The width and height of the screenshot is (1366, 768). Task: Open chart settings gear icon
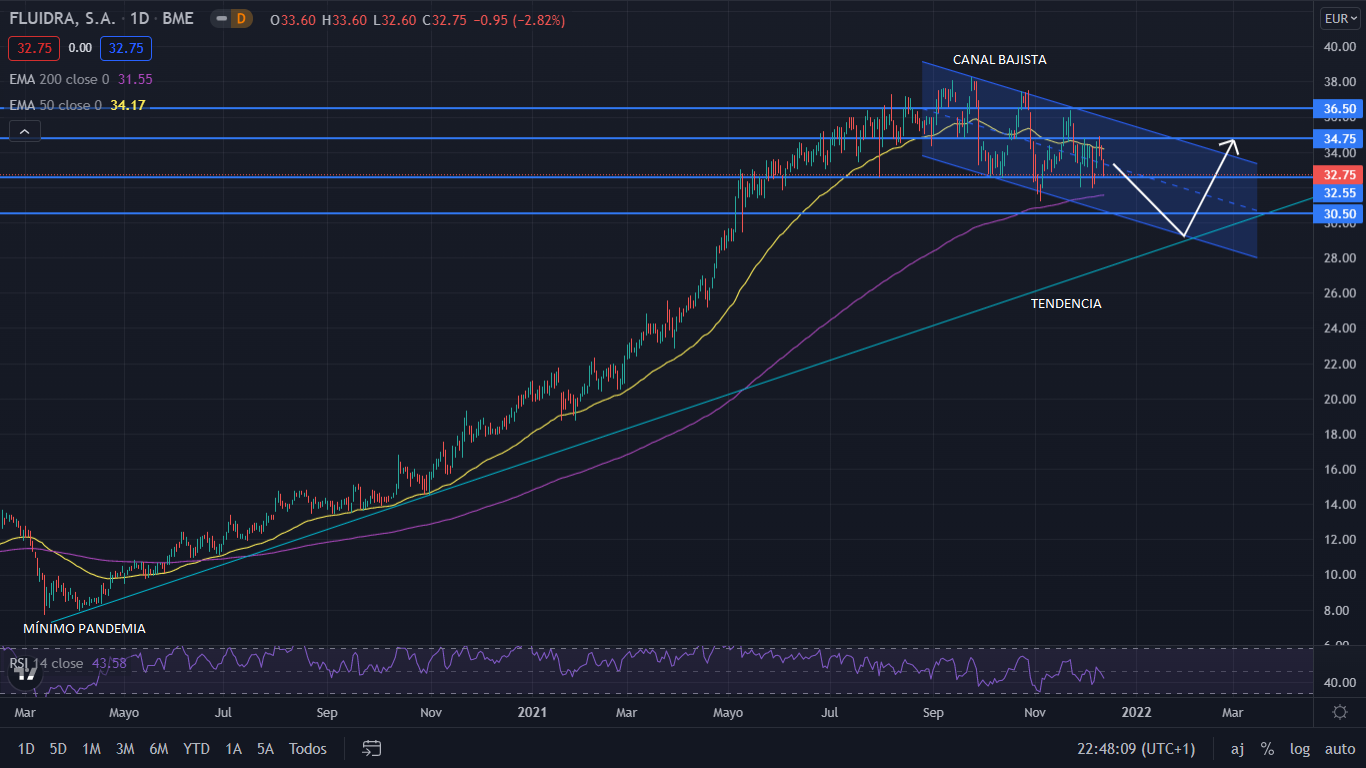point(1340,712)
